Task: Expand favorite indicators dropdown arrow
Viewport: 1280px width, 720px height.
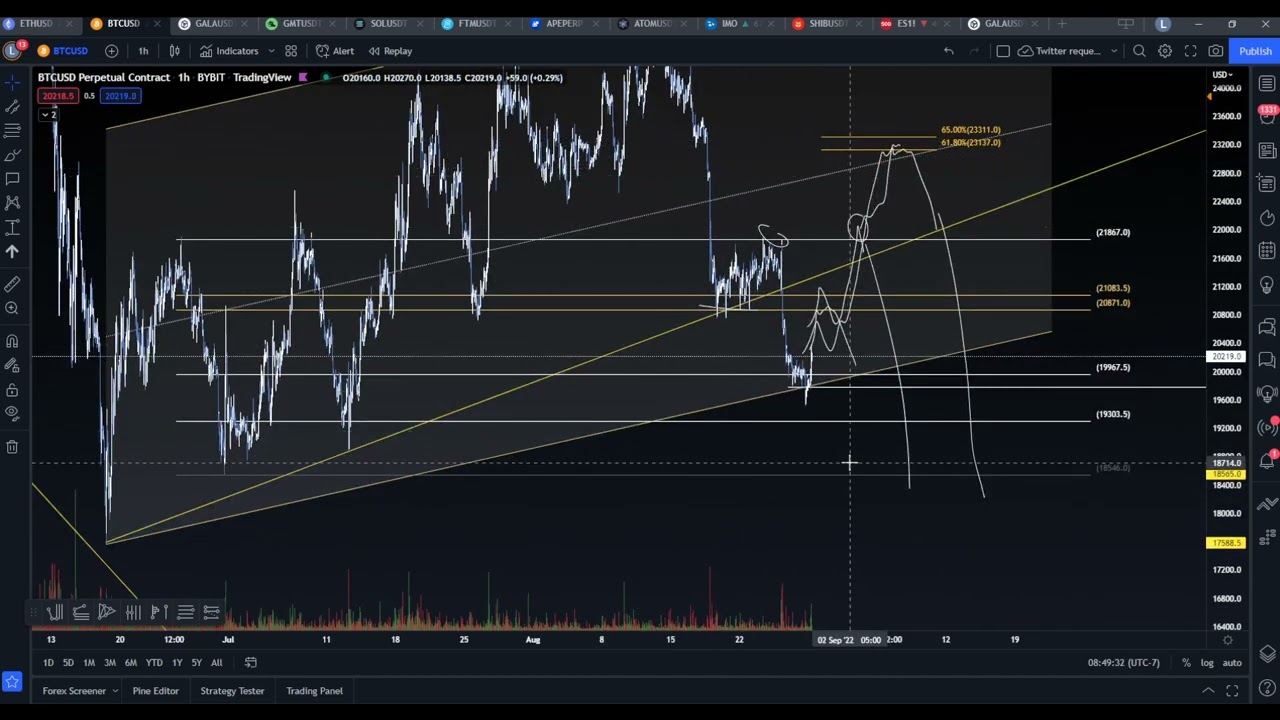Action: (x=271, y=51)
